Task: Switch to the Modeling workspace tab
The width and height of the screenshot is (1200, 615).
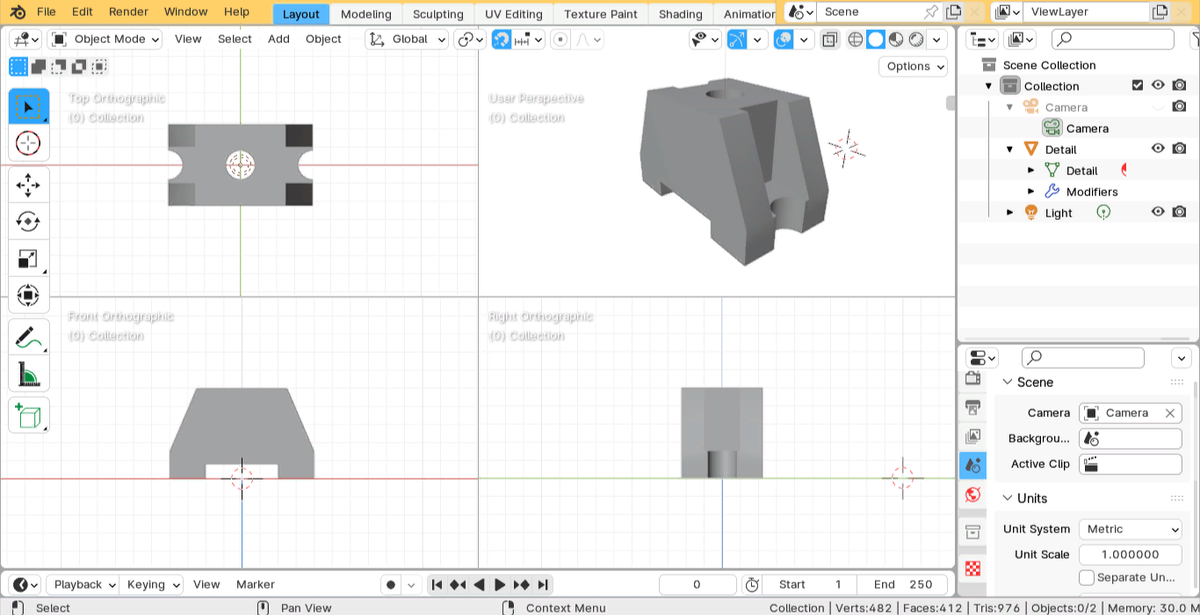Action: tap(366, 14)
